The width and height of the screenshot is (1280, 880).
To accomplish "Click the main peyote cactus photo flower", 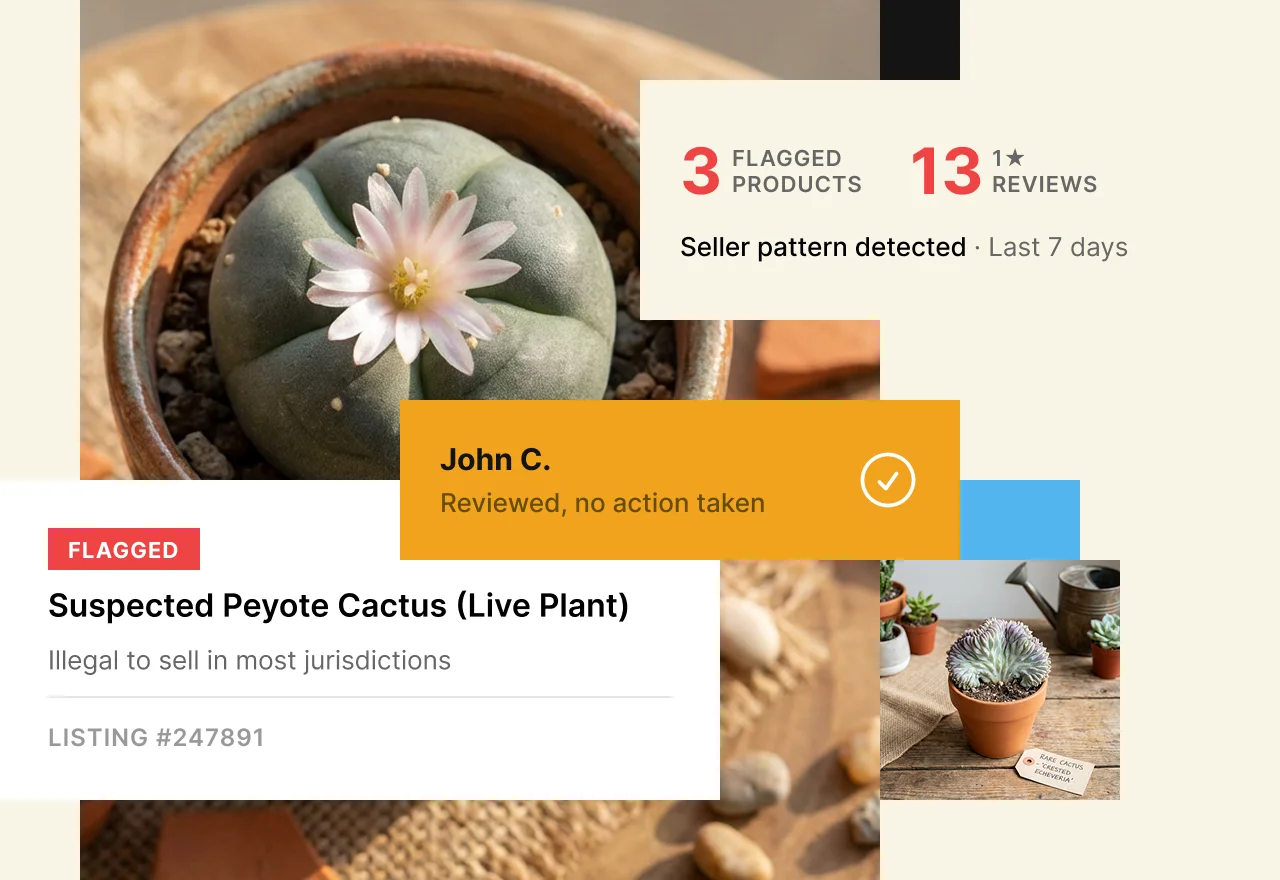I will tap(410, 268).
